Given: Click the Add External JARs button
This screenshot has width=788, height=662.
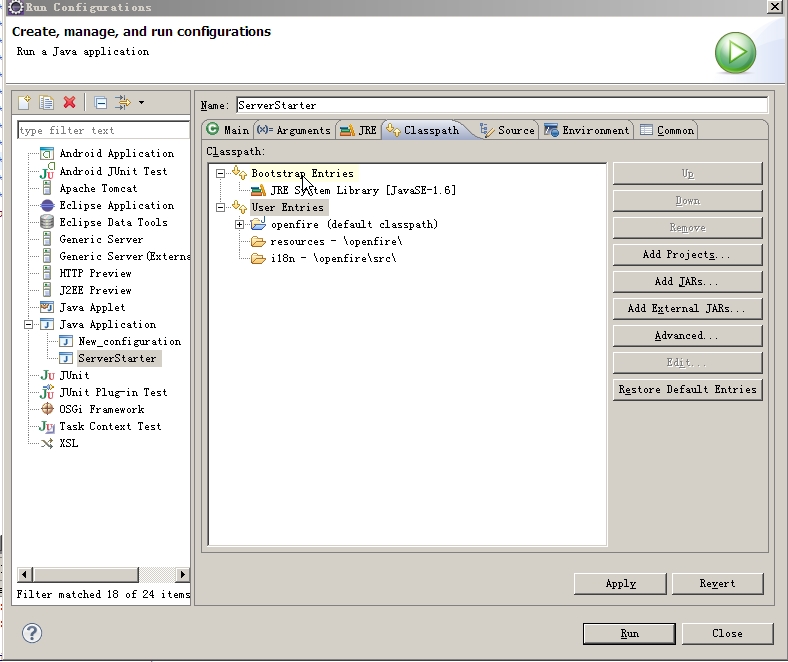Looking at the screenshot, I should click(687, 308).
